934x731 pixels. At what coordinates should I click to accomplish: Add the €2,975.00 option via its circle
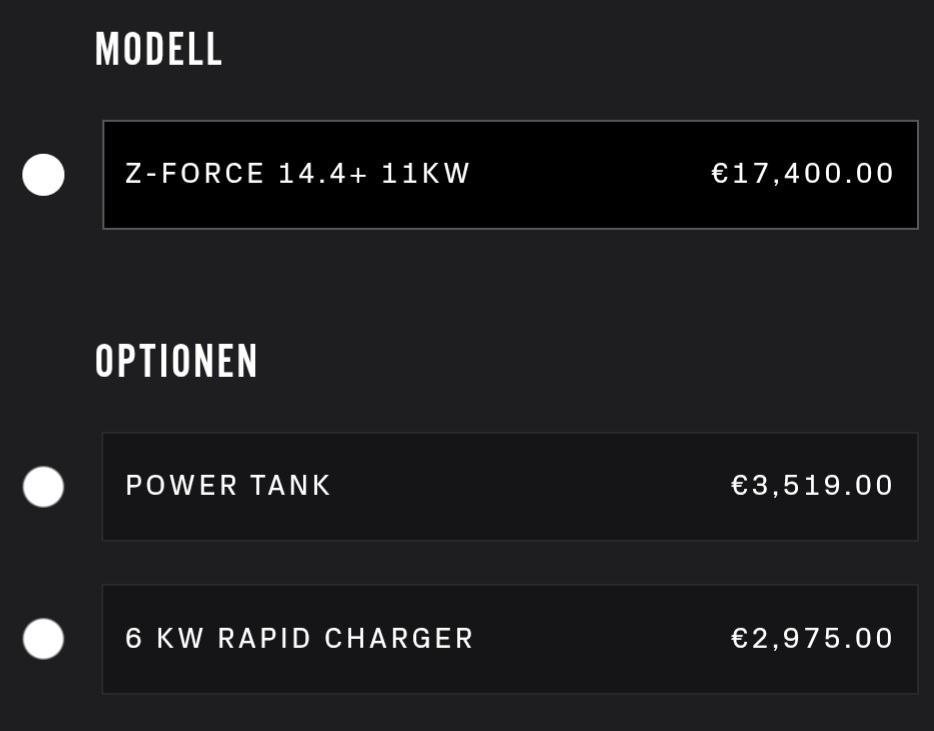point(43,639)
